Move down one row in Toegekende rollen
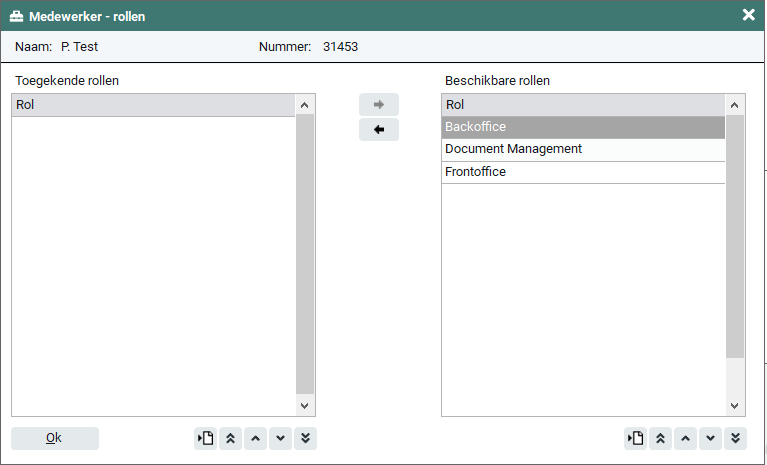The width and height of the screenshot is (767, 465). [281, 438]
